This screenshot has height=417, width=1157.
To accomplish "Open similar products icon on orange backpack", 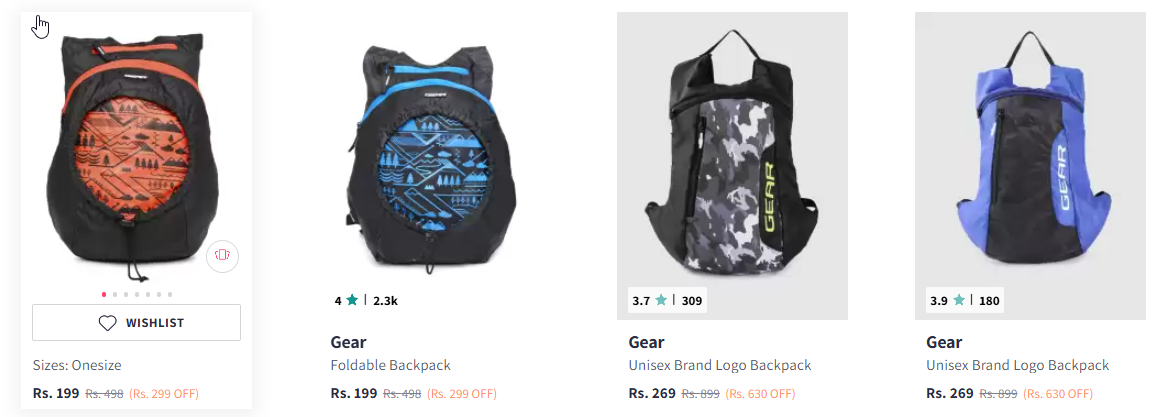I will 222,255.
